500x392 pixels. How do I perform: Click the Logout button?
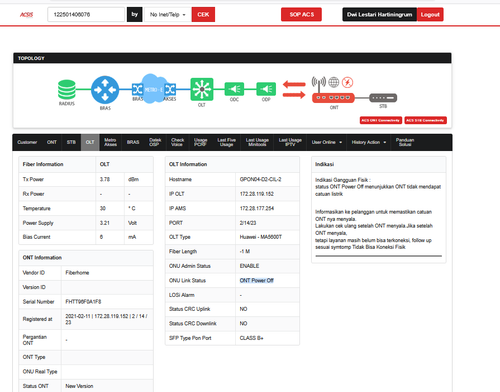(x=430, y=15)
